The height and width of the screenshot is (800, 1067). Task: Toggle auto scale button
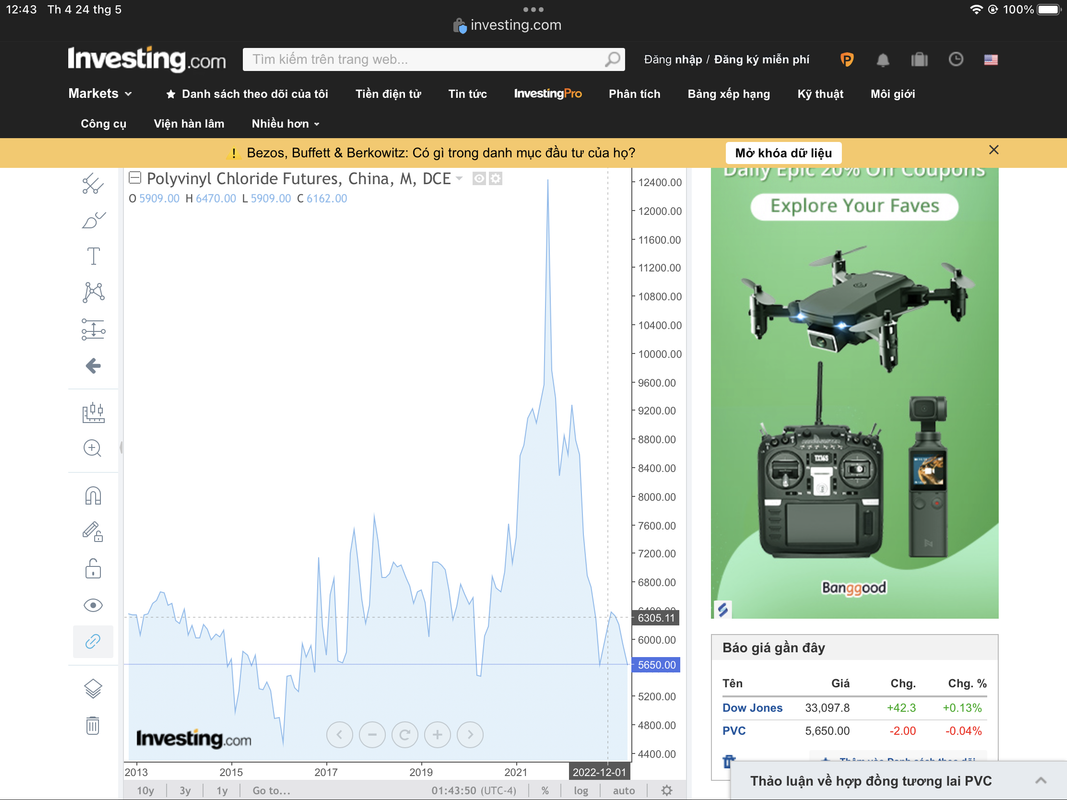[x=623, y=790]
